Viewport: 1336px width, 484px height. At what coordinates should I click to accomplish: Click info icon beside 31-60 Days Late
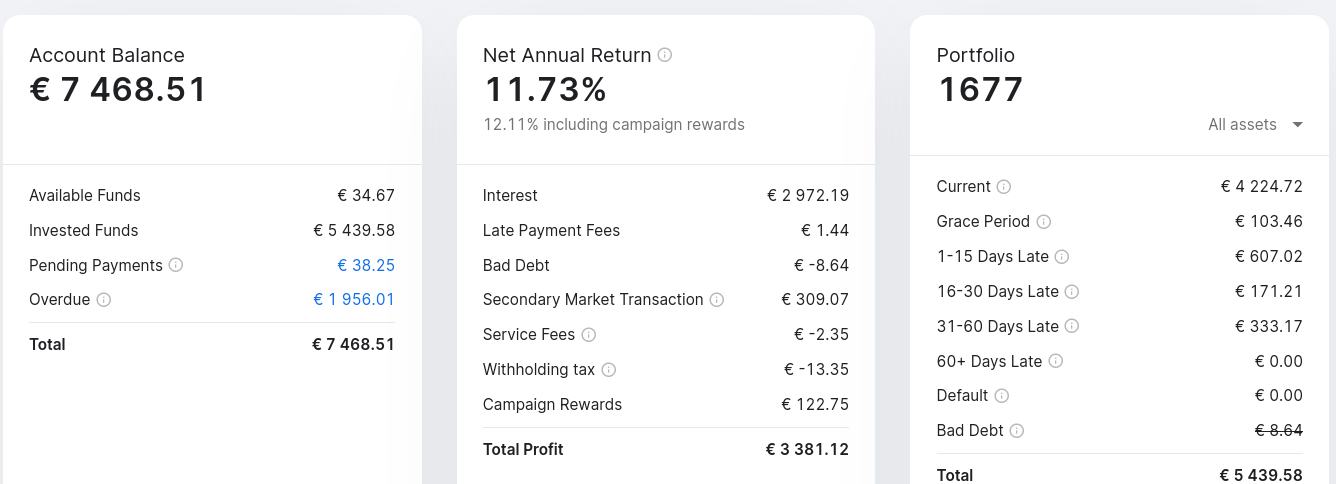click(1072, 326)
